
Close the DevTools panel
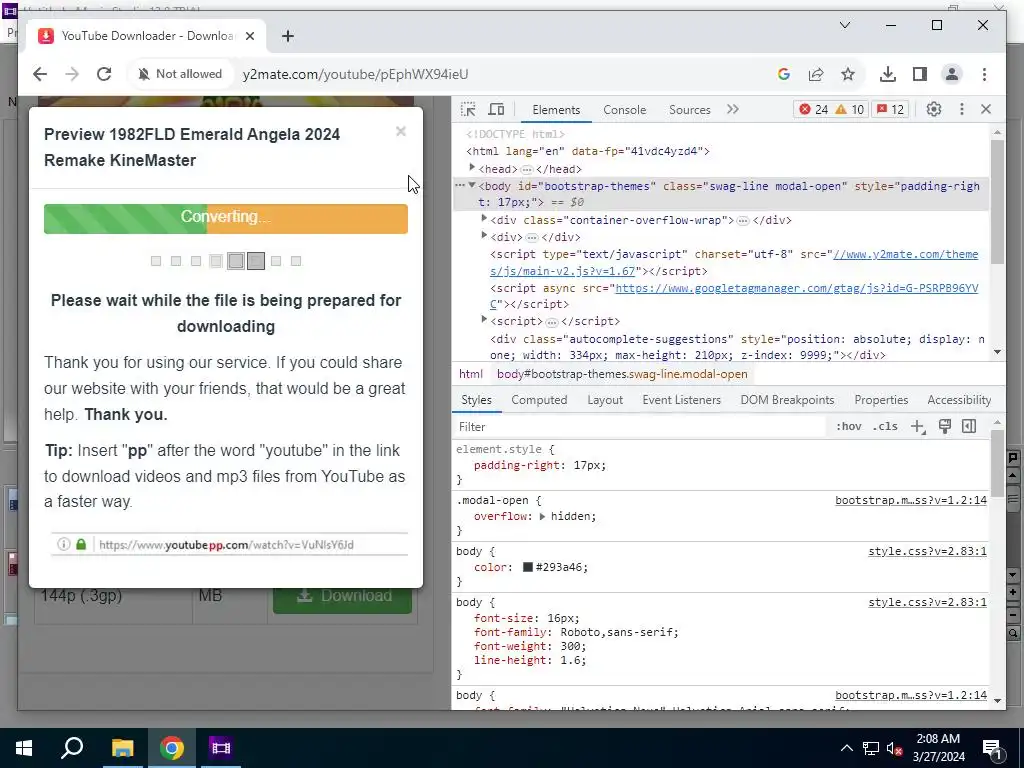(x=986, y=109)
